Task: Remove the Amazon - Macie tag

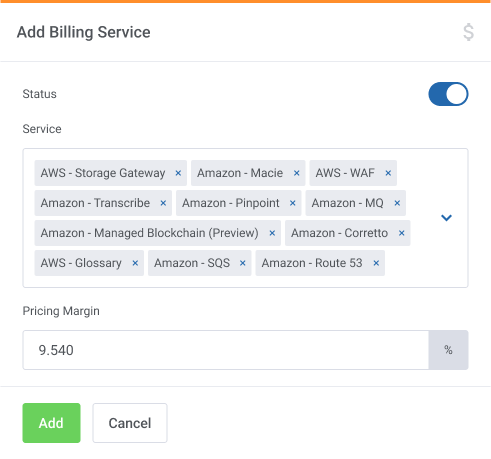Action: click(297, 173)
